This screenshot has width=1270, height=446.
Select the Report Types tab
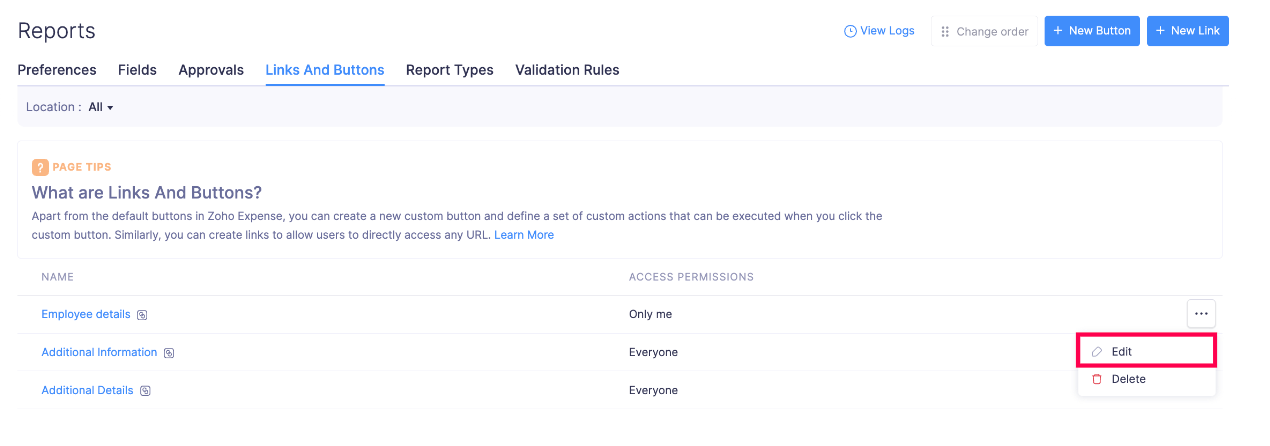pyautogui.click(x=449, y=70)
